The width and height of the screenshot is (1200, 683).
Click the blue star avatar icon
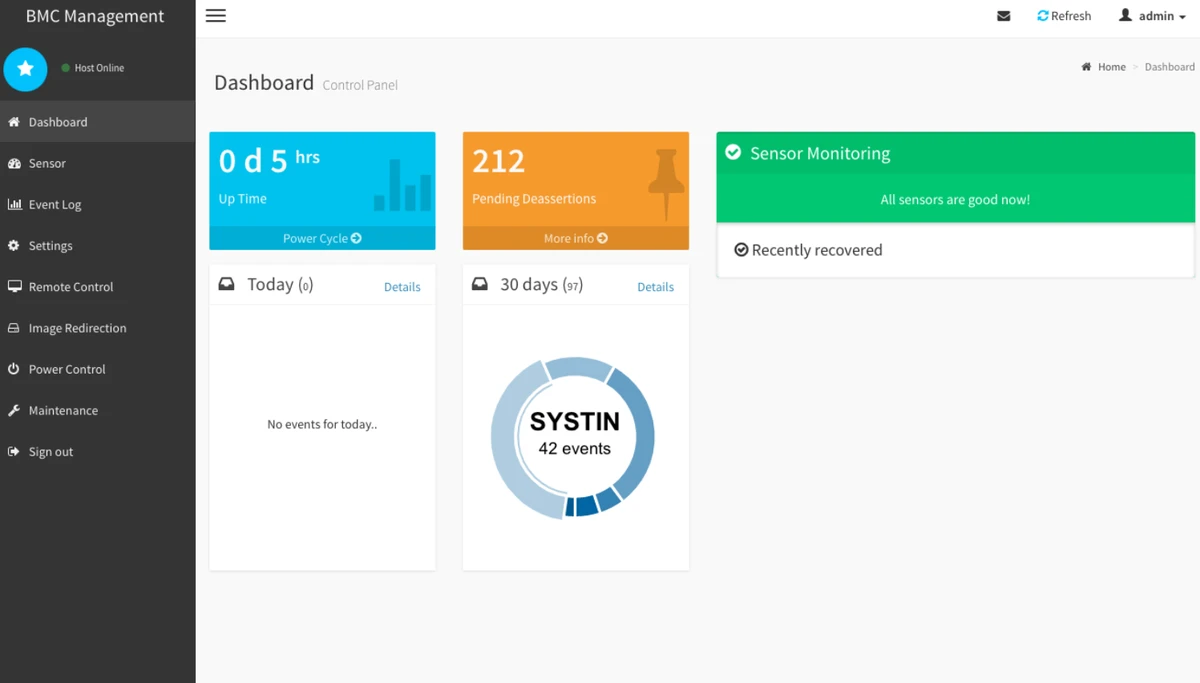26,69
